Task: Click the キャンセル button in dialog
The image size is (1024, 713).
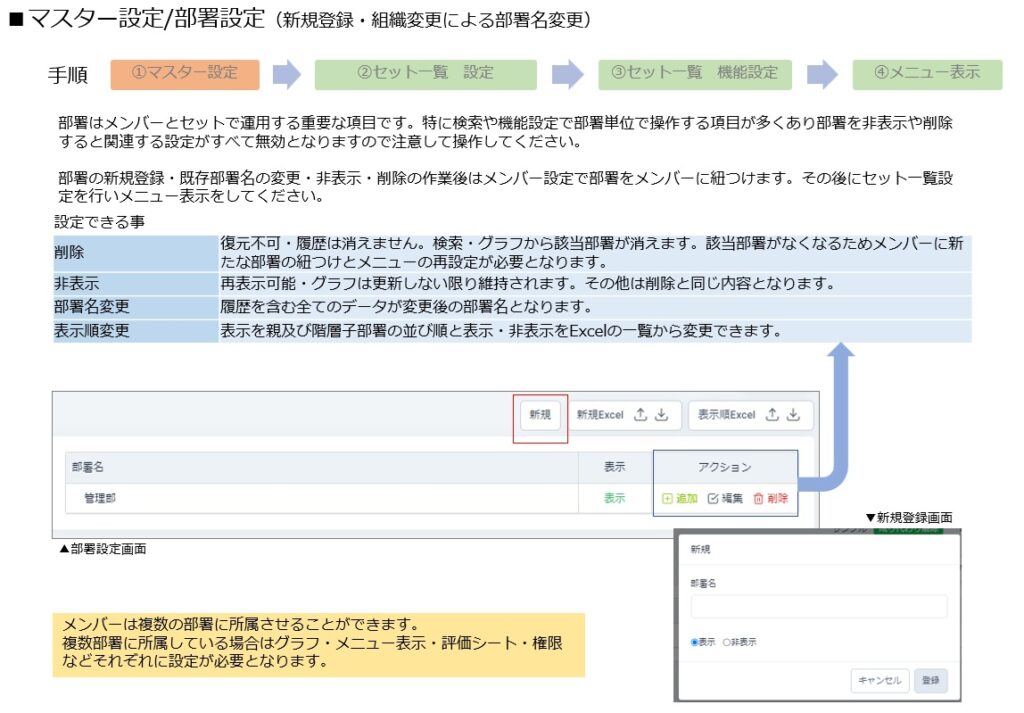Action: point(880,681)
